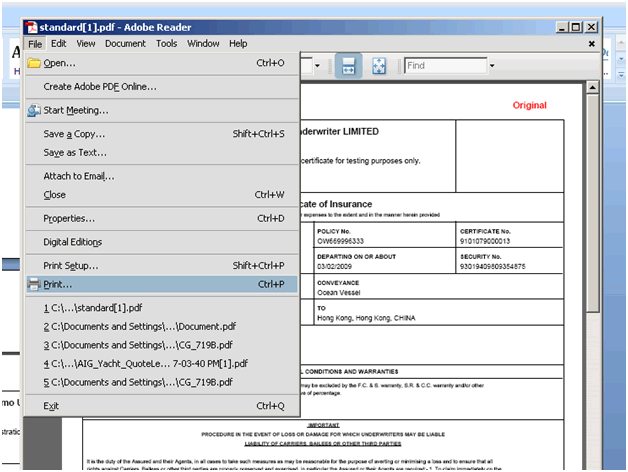Click the vertical scrollbar thumb
The height and width of the screenshot is (472, 628).
pyautogui.click(x=593, y=203)
